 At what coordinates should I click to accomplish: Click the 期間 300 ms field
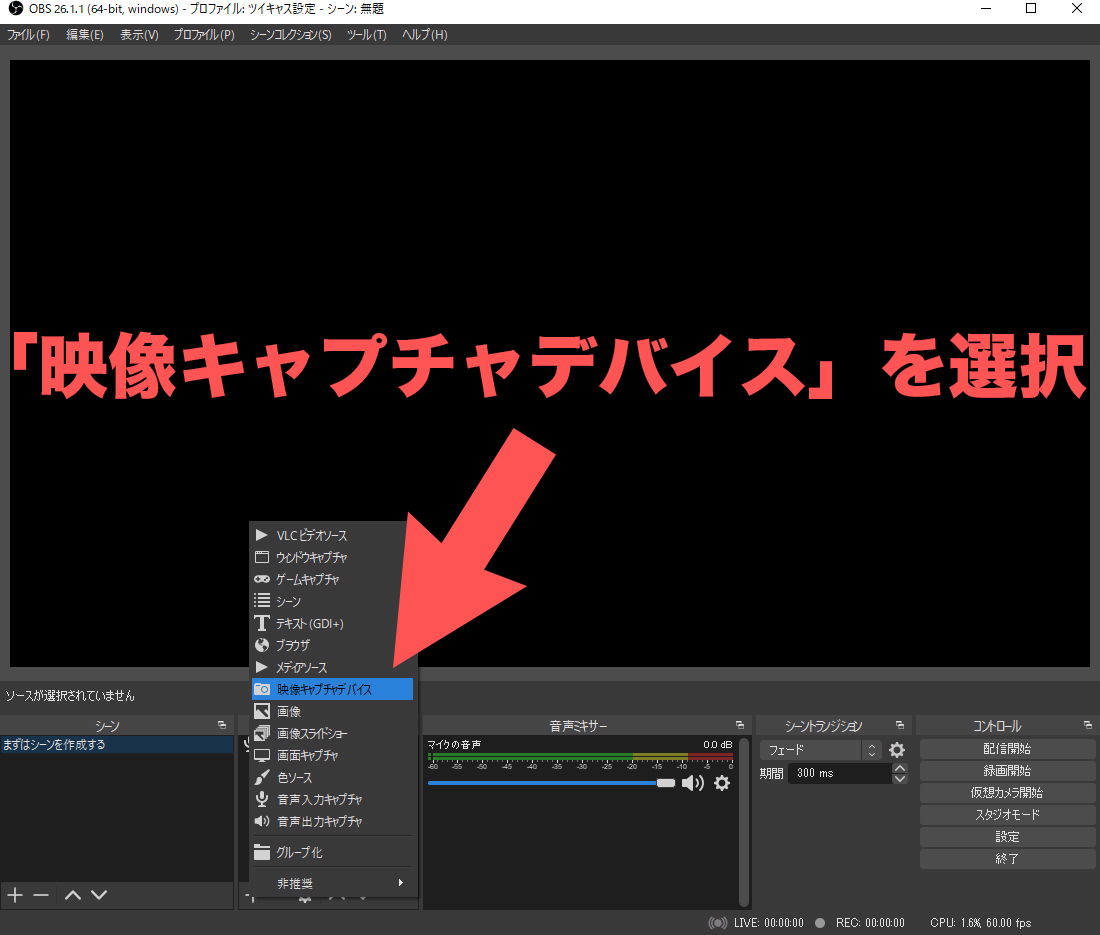[x=839, y=773]
